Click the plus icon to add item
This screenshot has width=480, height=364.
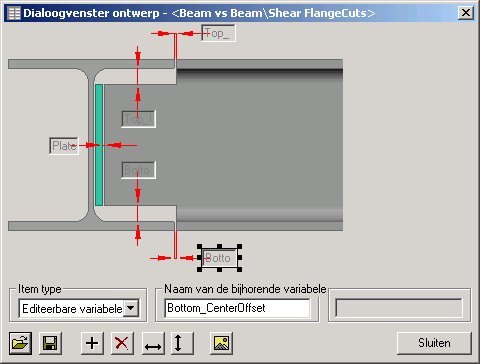tap(92, 343)
